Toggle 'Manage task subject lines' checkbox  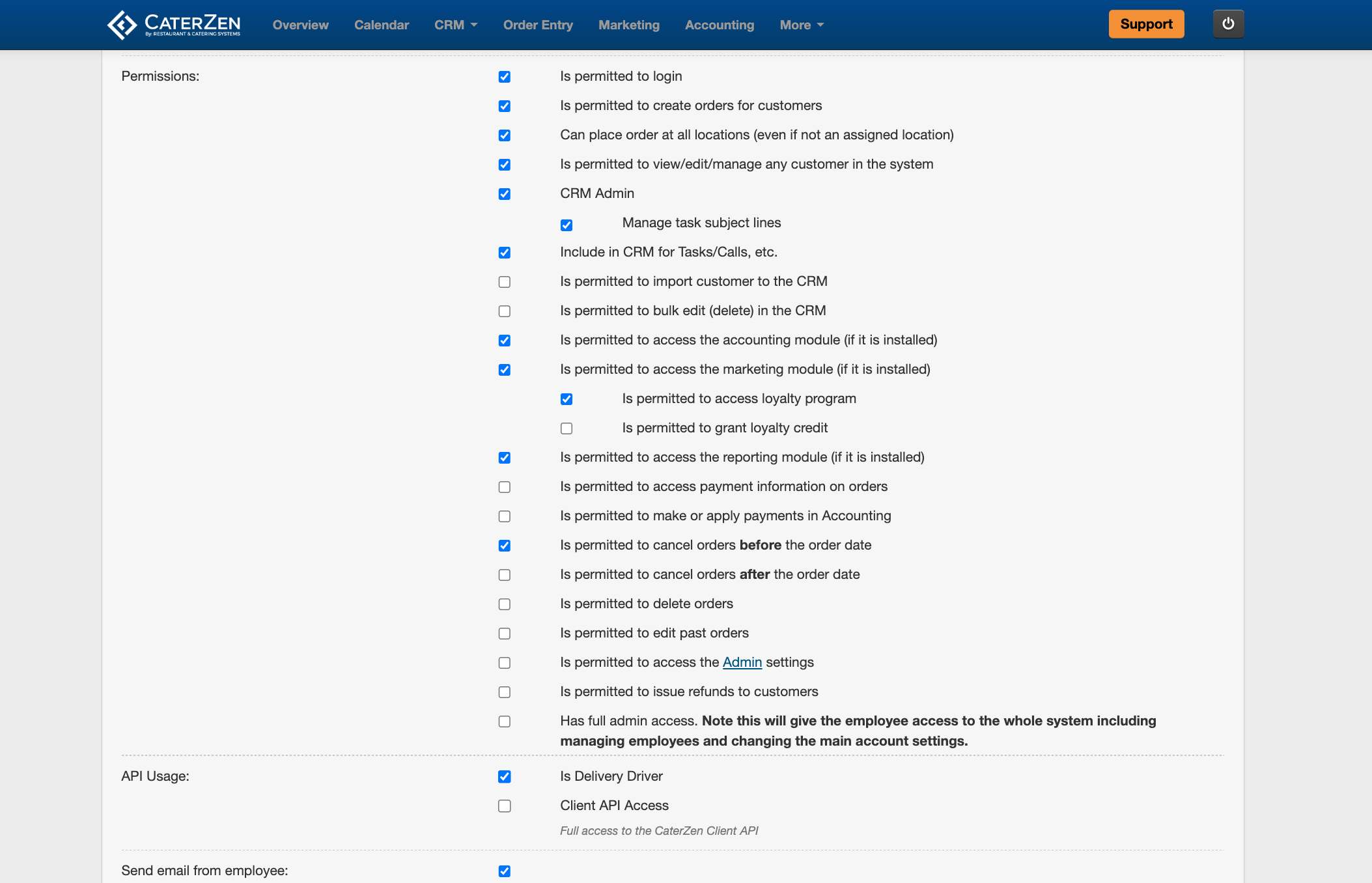pyautogui.click(x=567, y=225)
